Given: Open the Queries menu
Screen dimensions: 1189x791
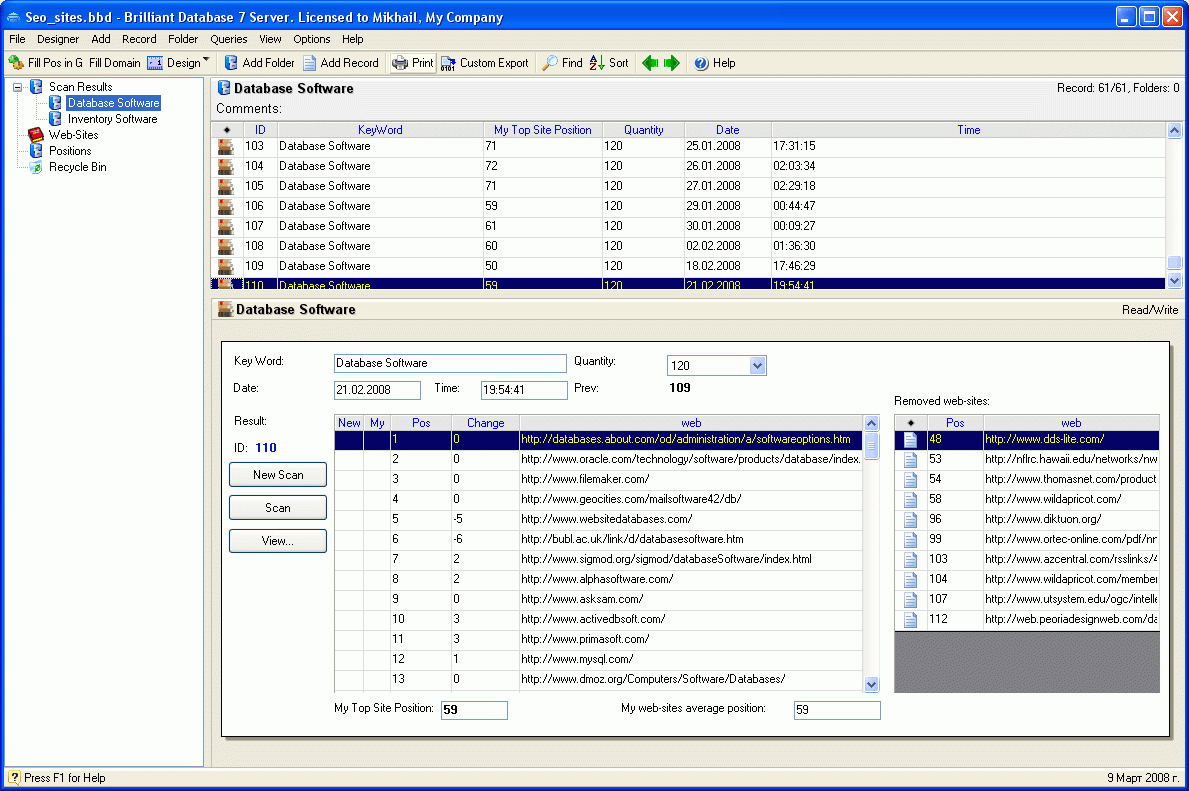Looking at the screenshot, I should pos(228,39).
